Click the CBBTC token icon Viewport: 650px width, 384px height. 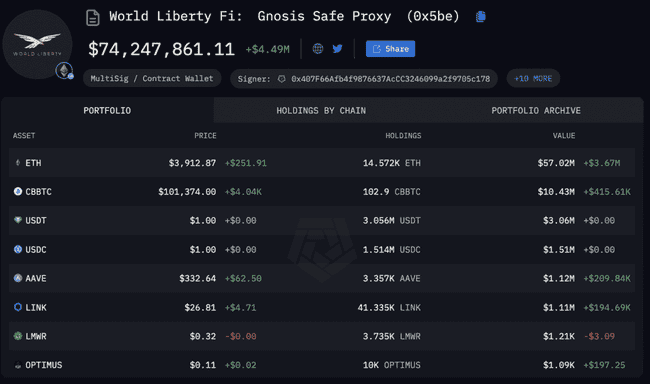(x=17, y=191)
